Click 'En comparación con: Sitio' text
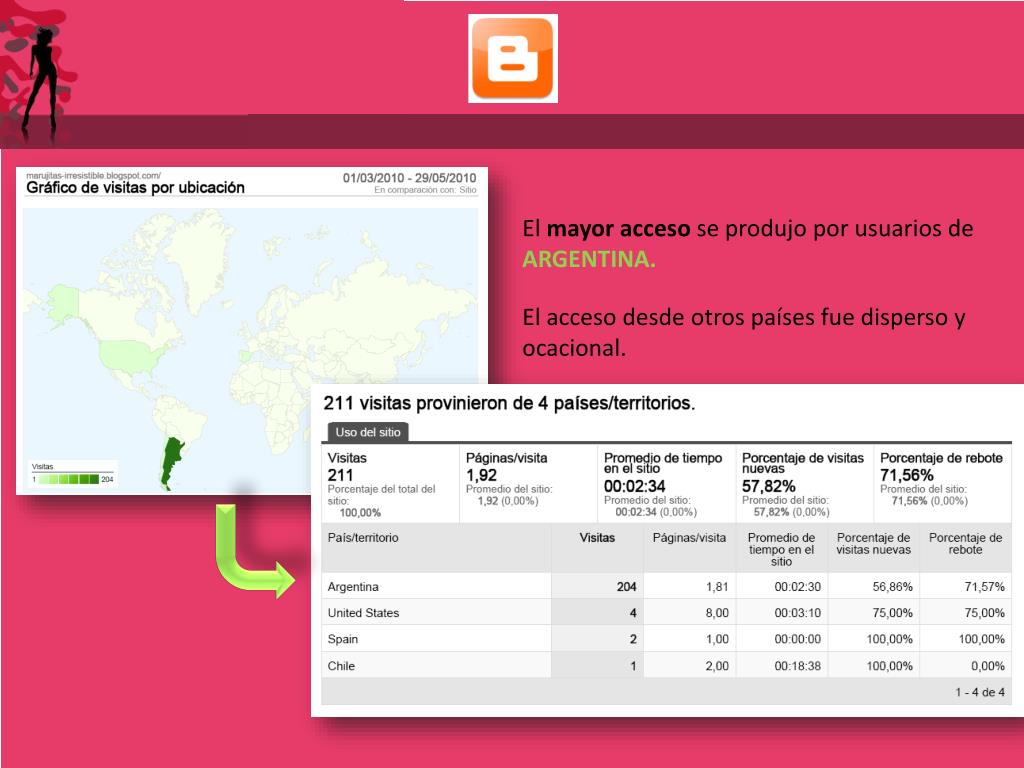Screen dimensions: 1024x768 click(x=425, y=190)
